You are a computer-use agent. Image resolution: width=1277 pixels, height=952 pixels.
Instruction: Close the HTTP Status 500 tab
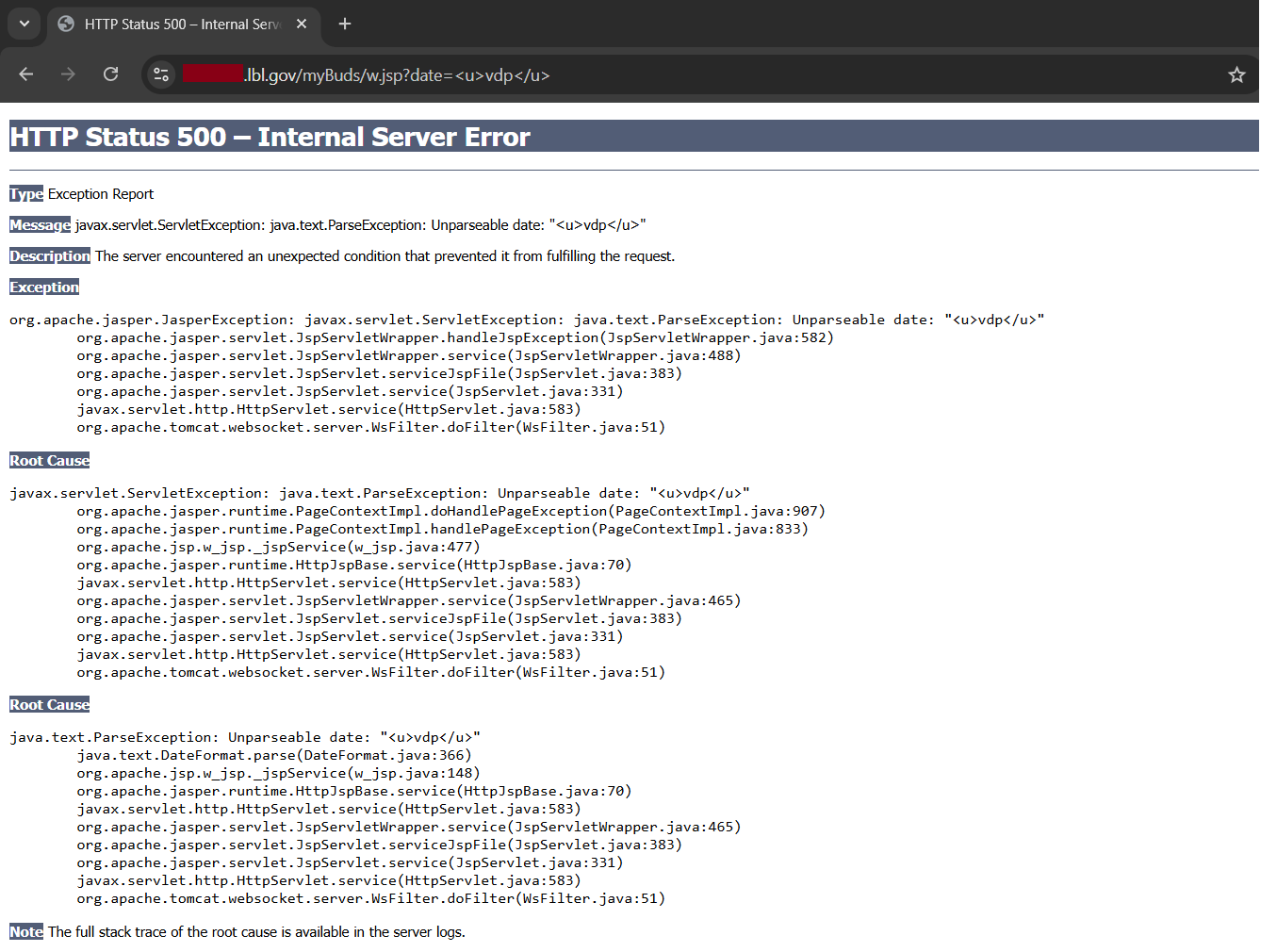click(301, 25)
